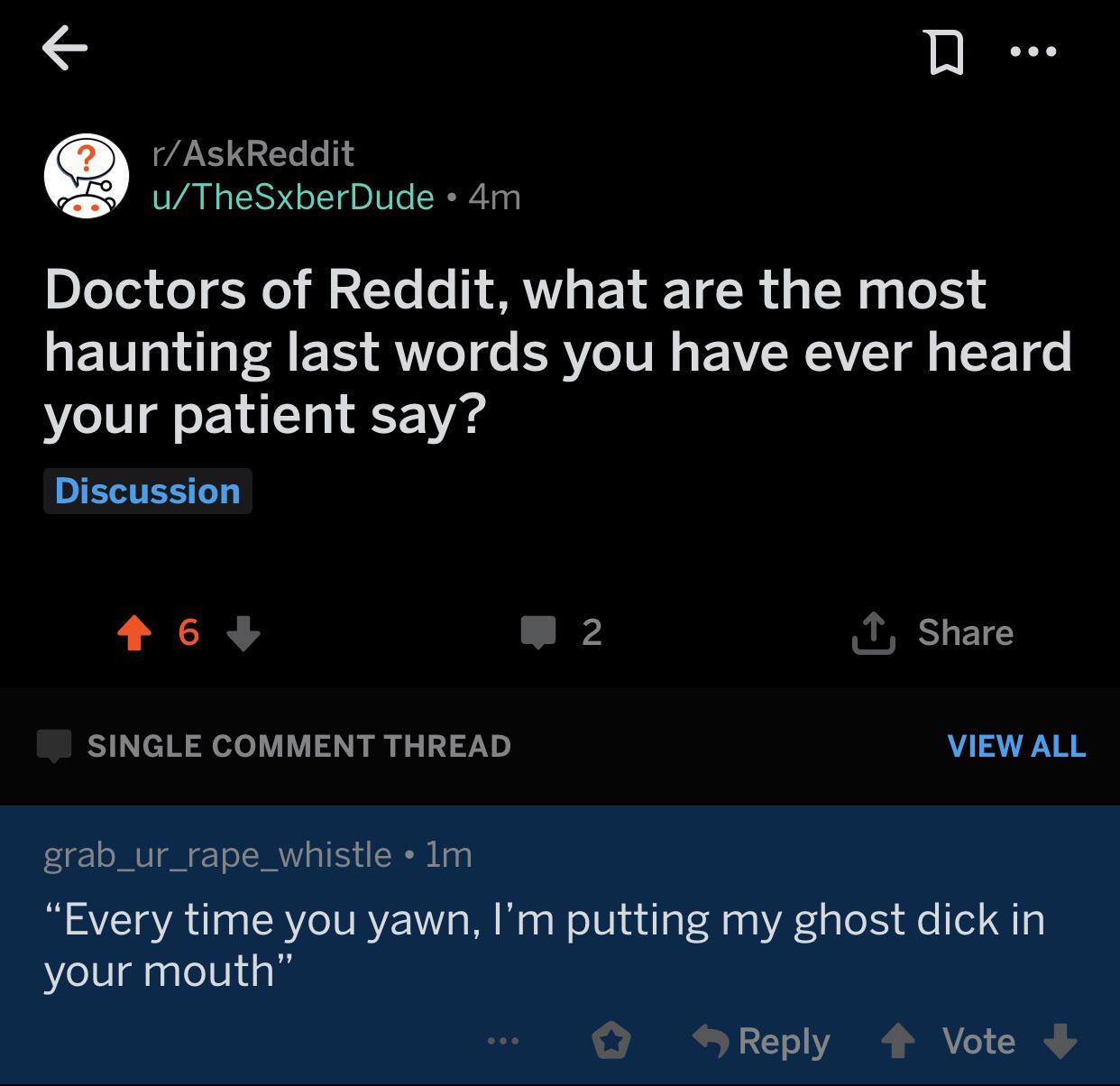Upvote the post with the orange arrow
The width and height of the screenshot is (1120, 1086).
pyautogui.click(x=133, y=632)
